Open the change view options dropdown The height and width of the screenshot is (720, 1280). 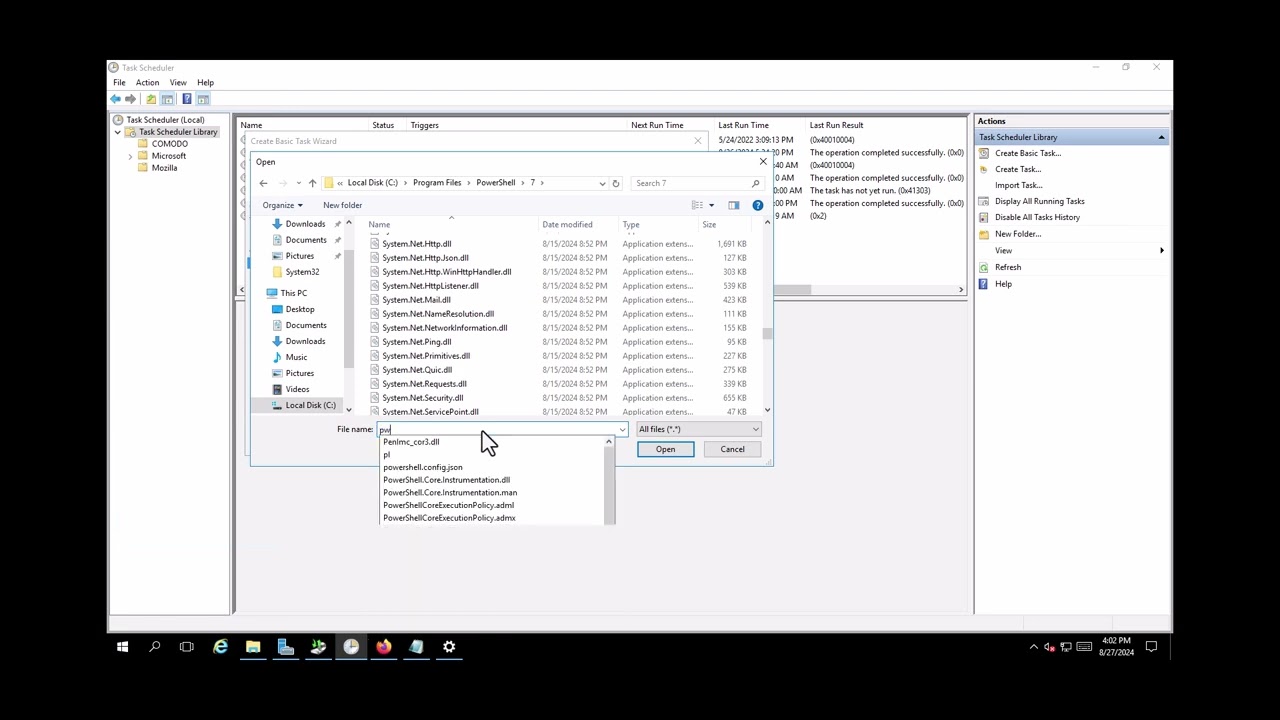click(x=711, y=205)
